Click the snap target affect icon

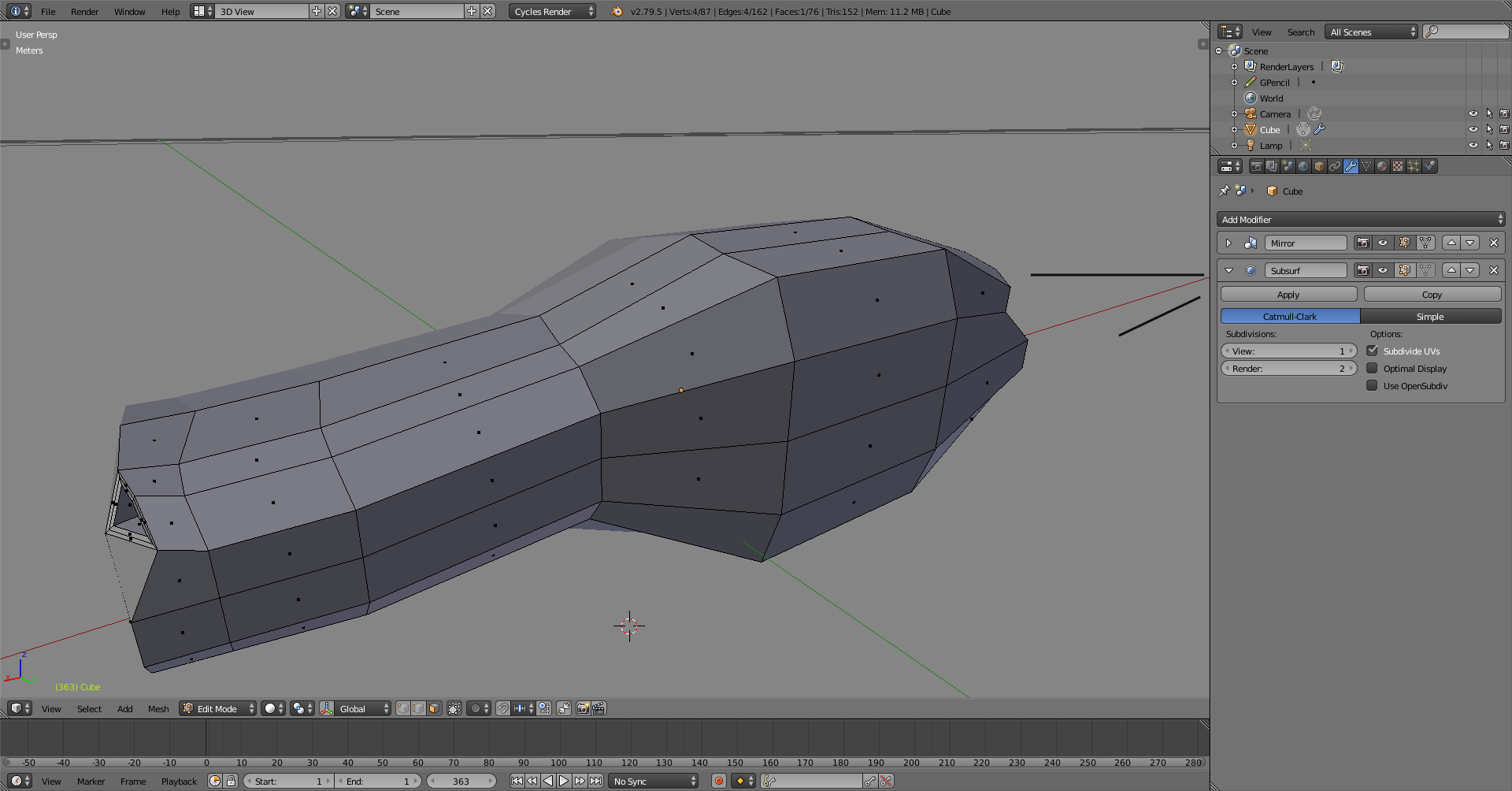pyautogui.click(x=544, y=708)
